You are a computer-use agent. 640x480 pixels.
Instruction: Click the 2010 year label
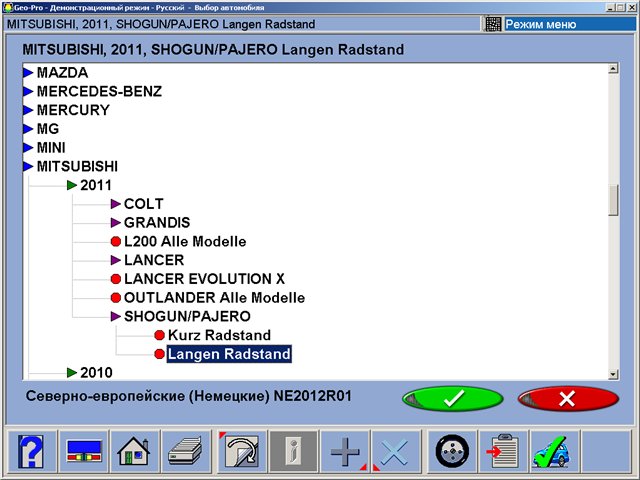pyautogui.click(x=96, y=373)
